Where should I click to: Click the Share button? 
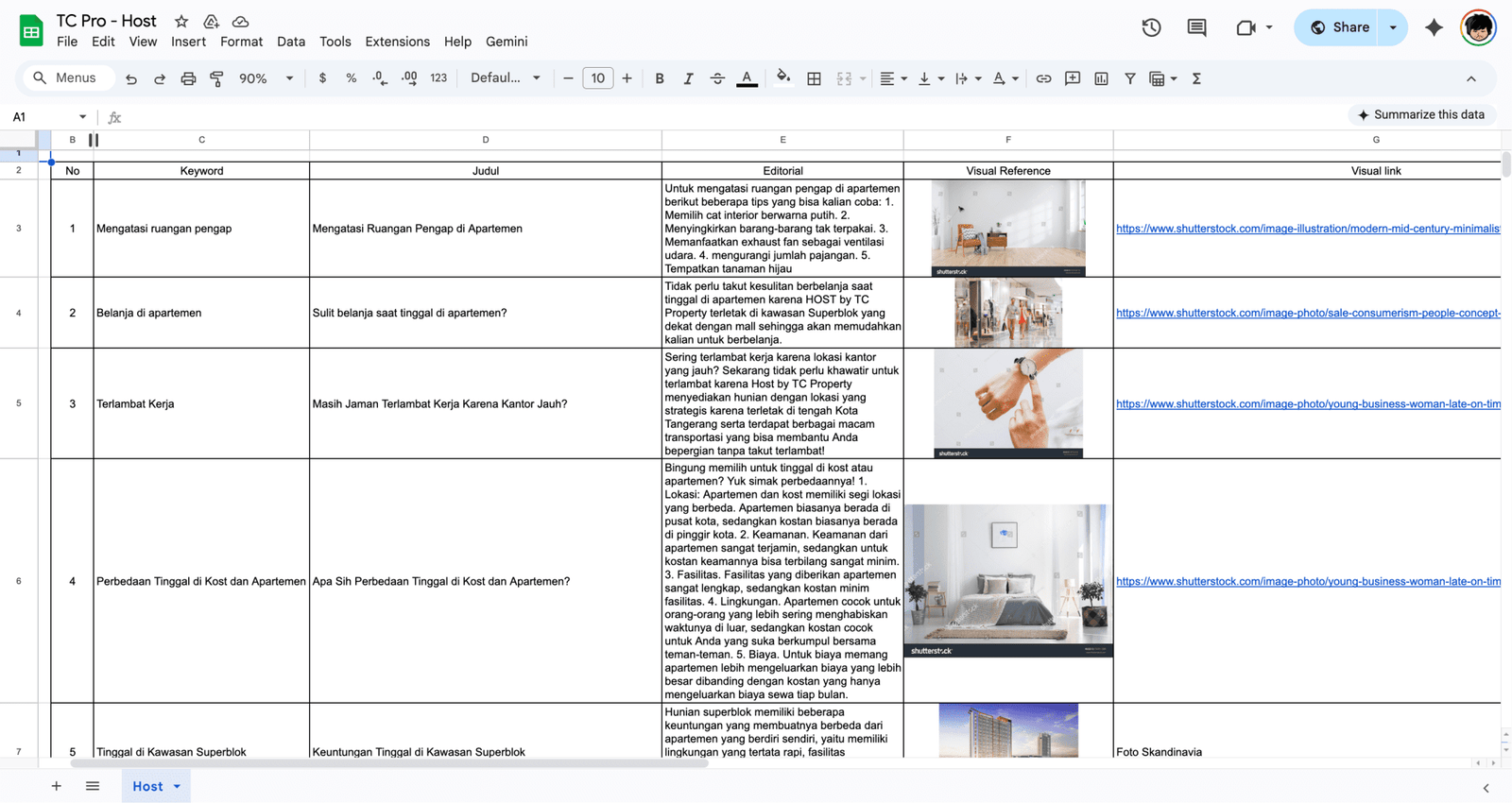tap(1339, 27)
